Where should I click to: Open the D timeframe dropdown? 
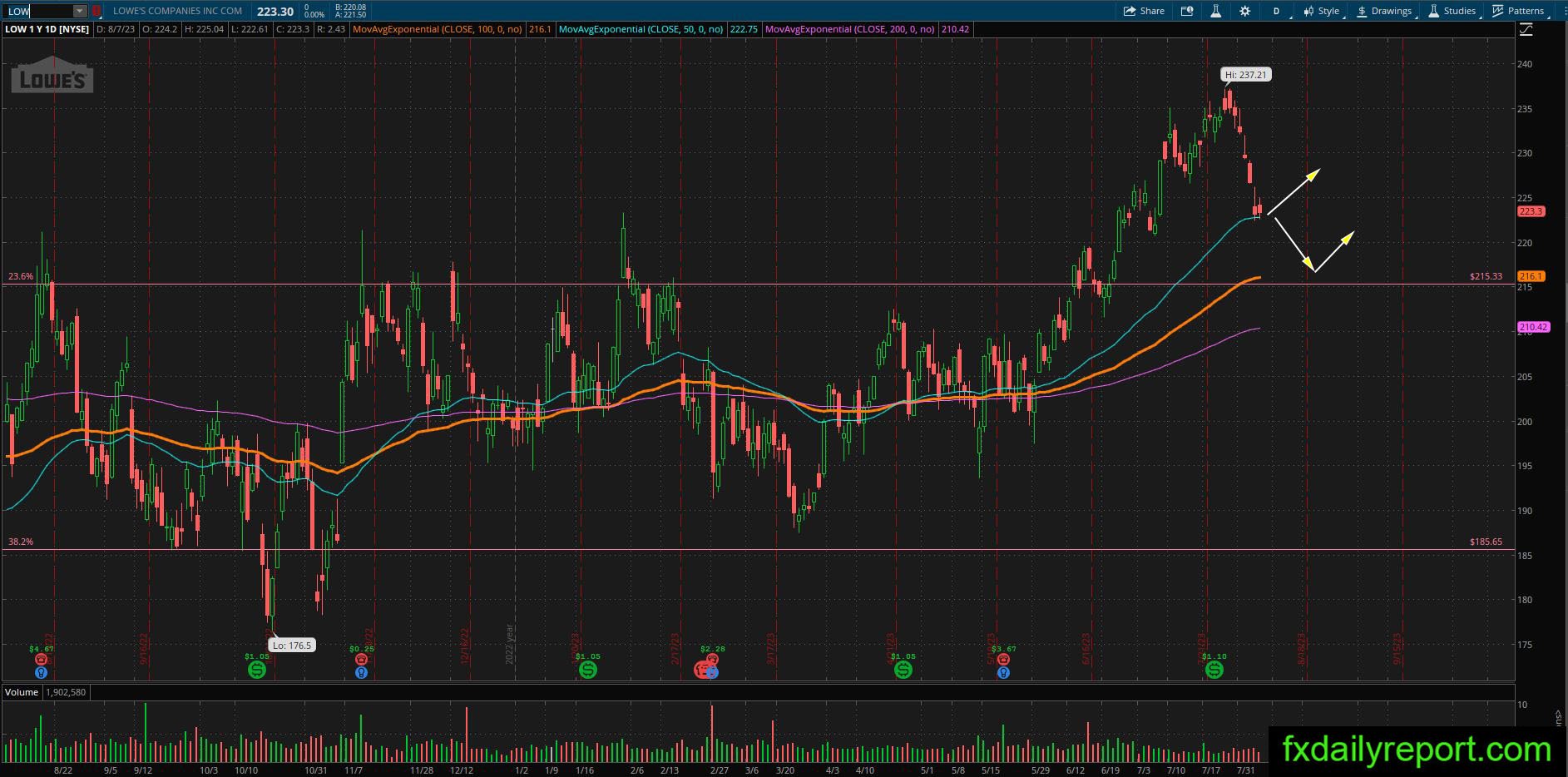tap(1277, 11)
